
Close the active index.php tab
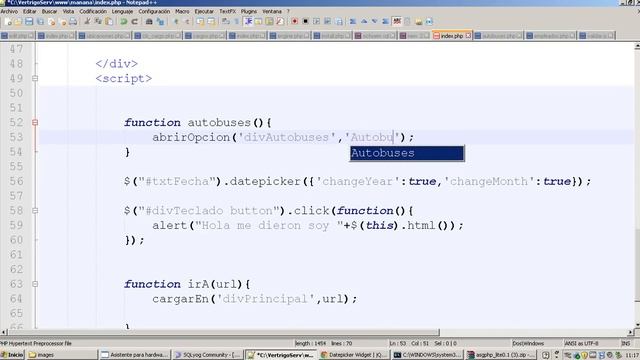[468, 36]
